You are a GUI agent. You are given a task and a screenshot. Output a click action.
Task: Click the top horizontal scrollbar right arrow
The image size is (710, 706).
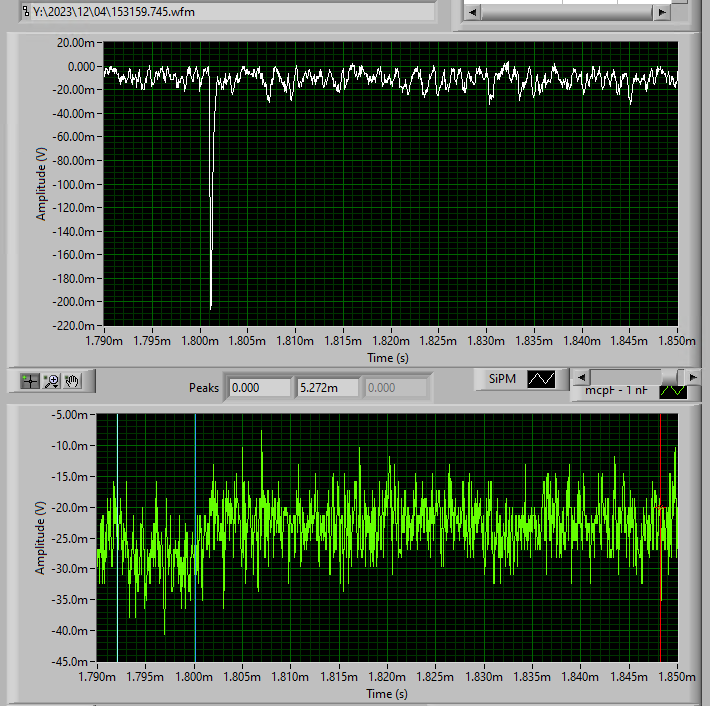click(x=660, y=12)
